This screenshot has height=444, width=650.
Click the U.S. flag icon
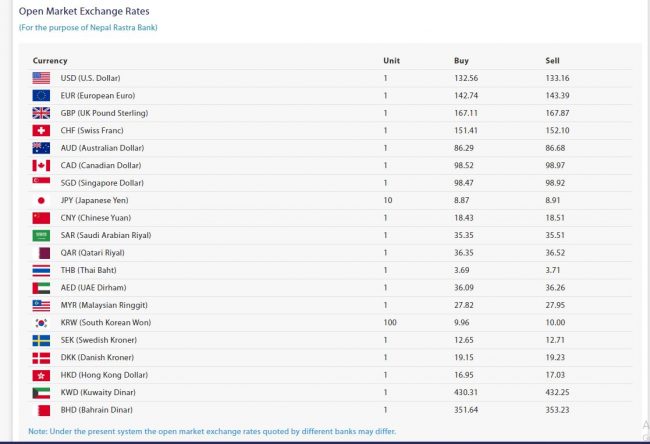pos(41,78)
